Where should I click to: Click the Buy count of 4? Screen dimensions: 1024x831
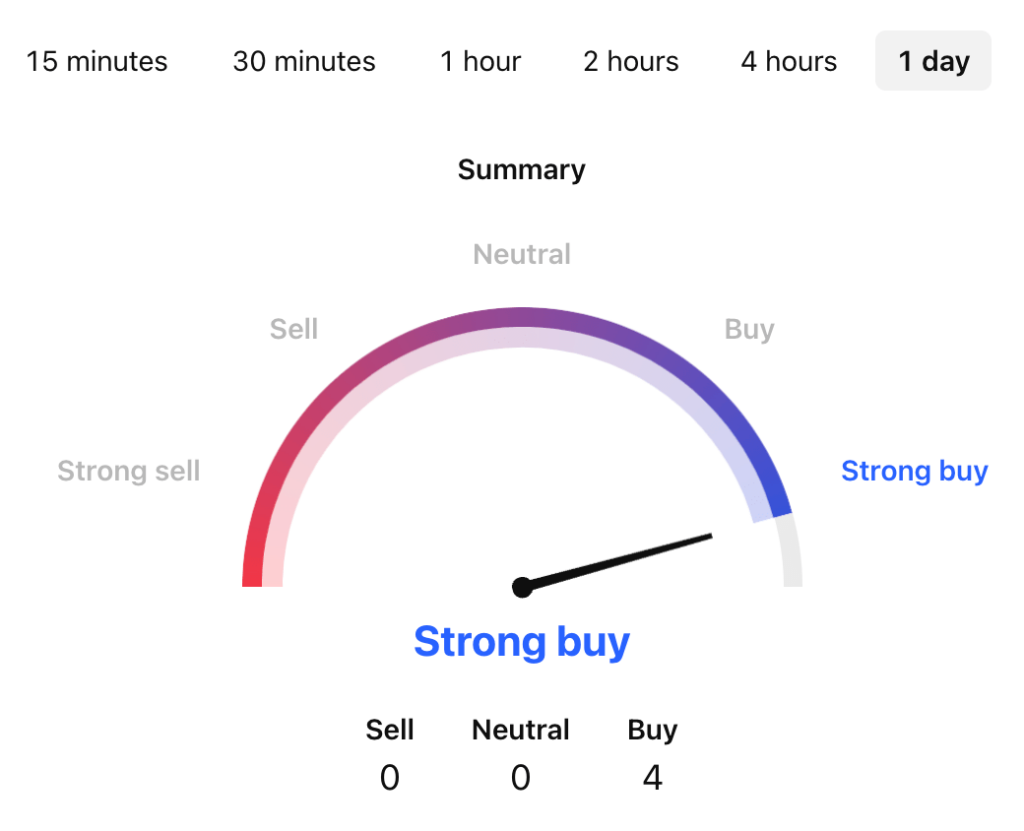pos(652,777)
